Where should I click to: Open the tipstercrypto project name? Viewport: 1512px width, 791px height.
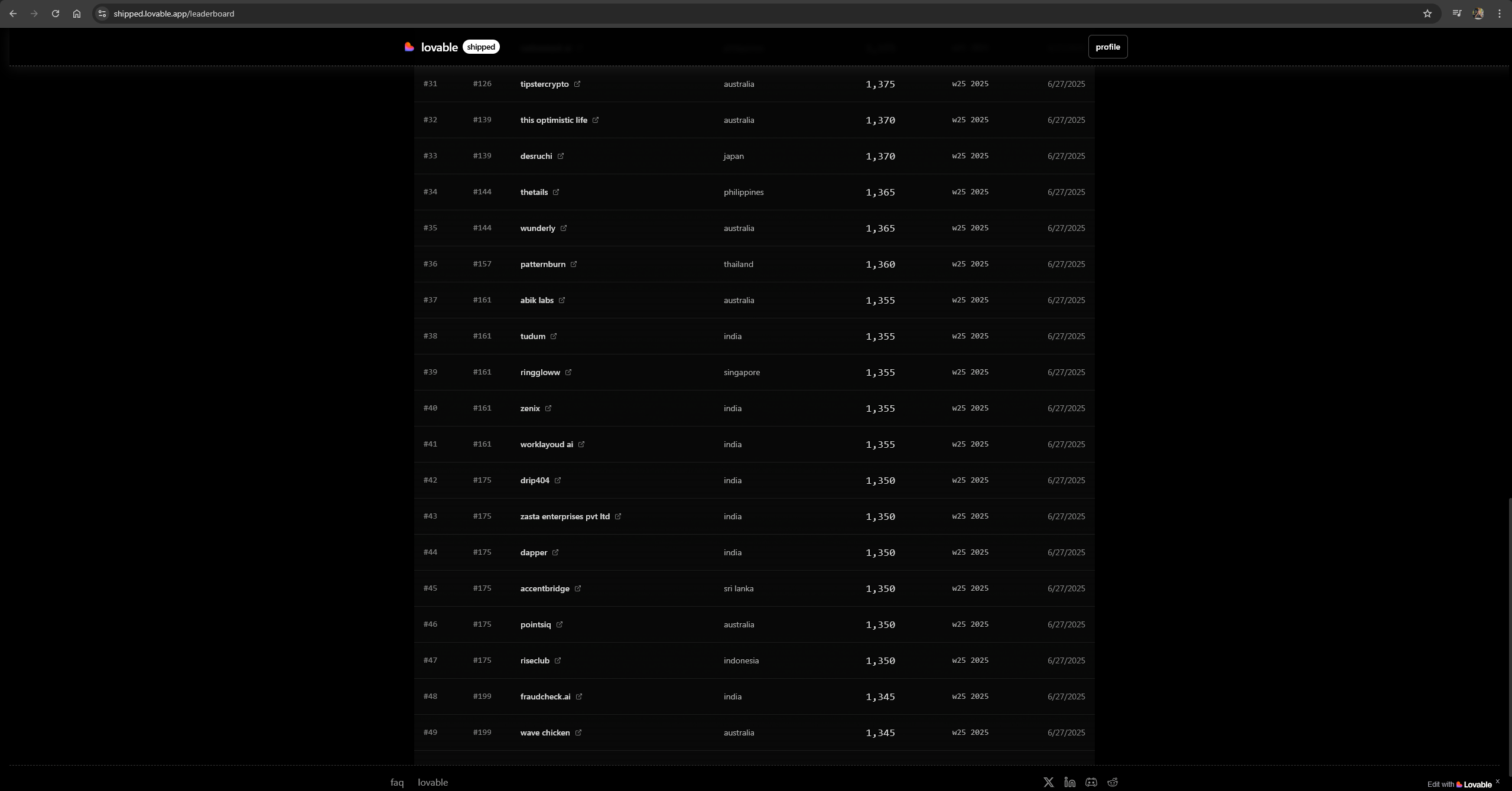pos(545,84)
